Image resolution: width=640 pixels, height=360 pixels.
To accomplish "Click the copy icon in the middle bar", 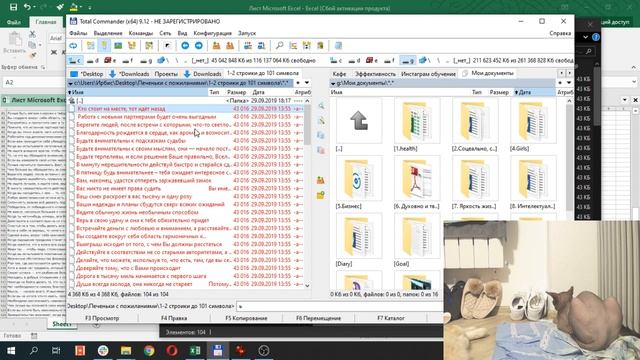I will (x=321, y=135).
